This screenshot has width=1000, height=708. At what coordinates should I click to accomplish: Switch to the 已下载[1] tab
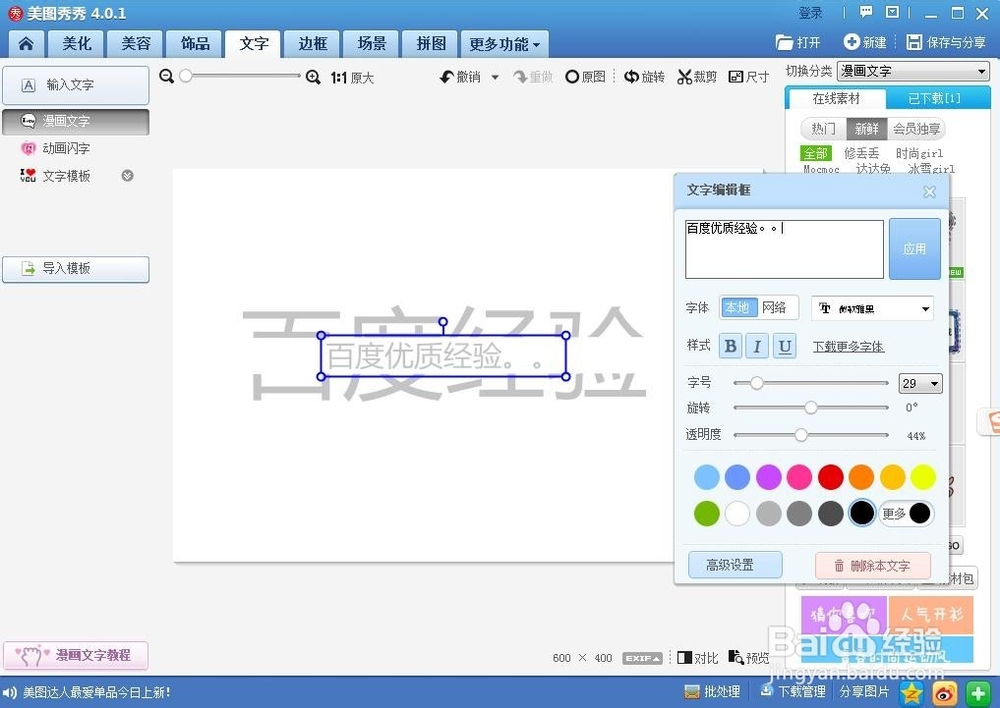pos(934,98)
